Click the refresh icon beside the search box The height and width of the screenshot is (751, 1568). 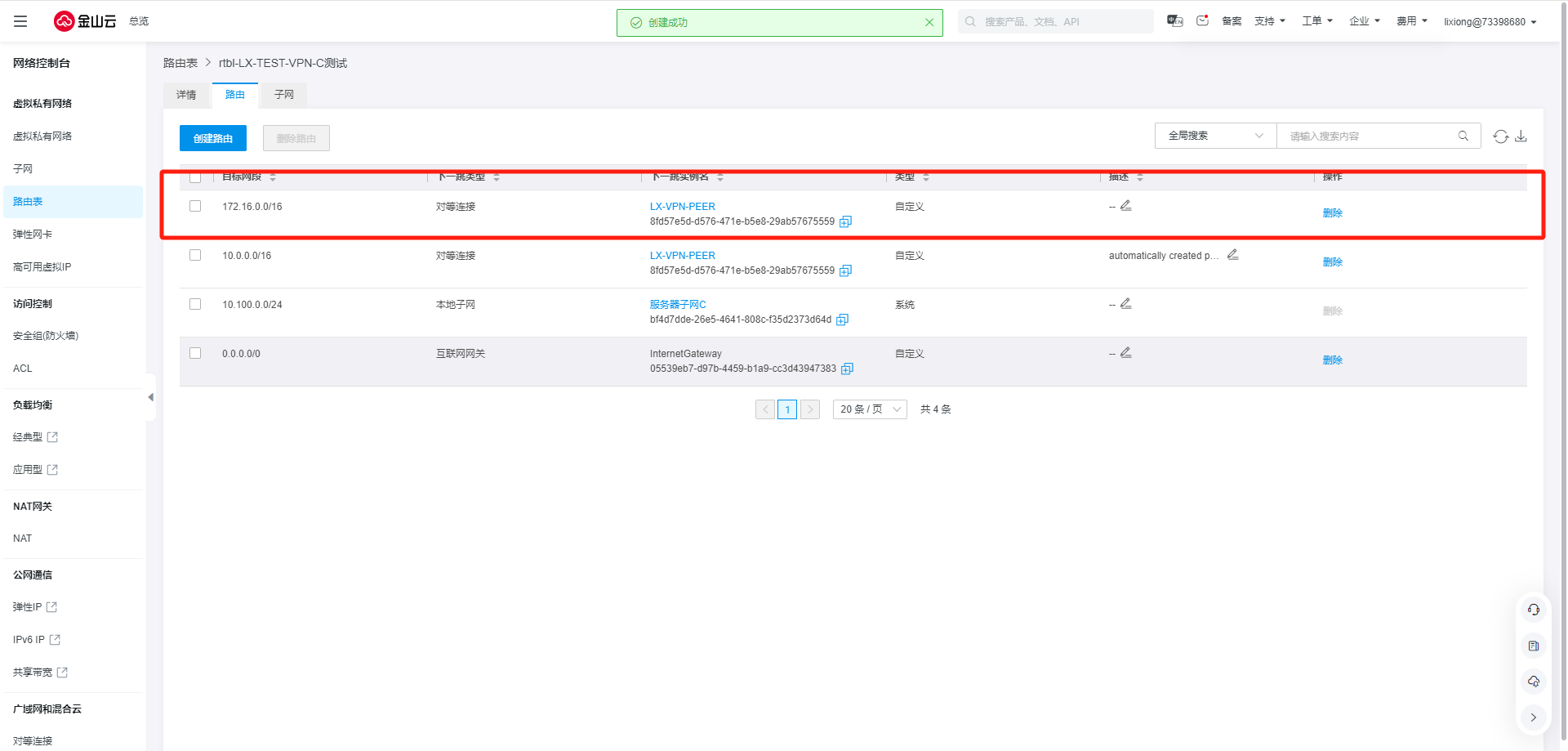pyautogui.click(x=1500, y=136)
